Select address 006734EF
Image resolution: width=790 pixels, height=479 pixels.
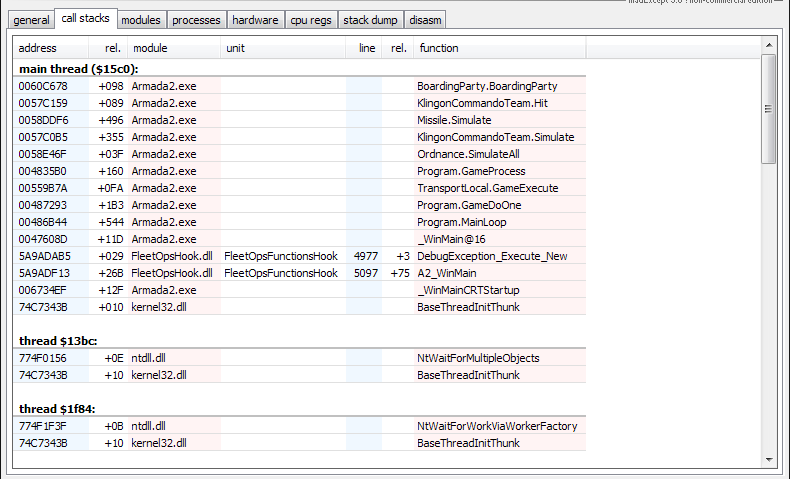[43, 291]
